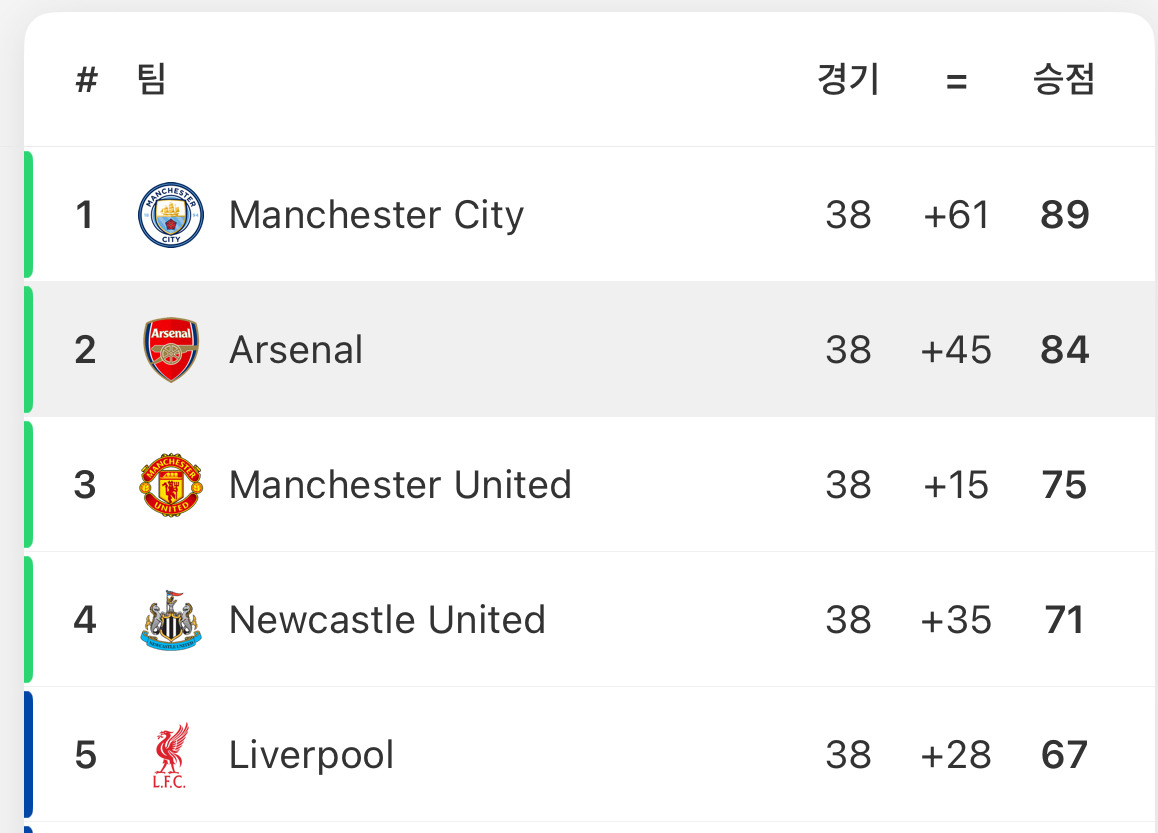This screenshot has height=833, width=1158.
Task: Select the Liverpool team name
Action: pos(311,755)
